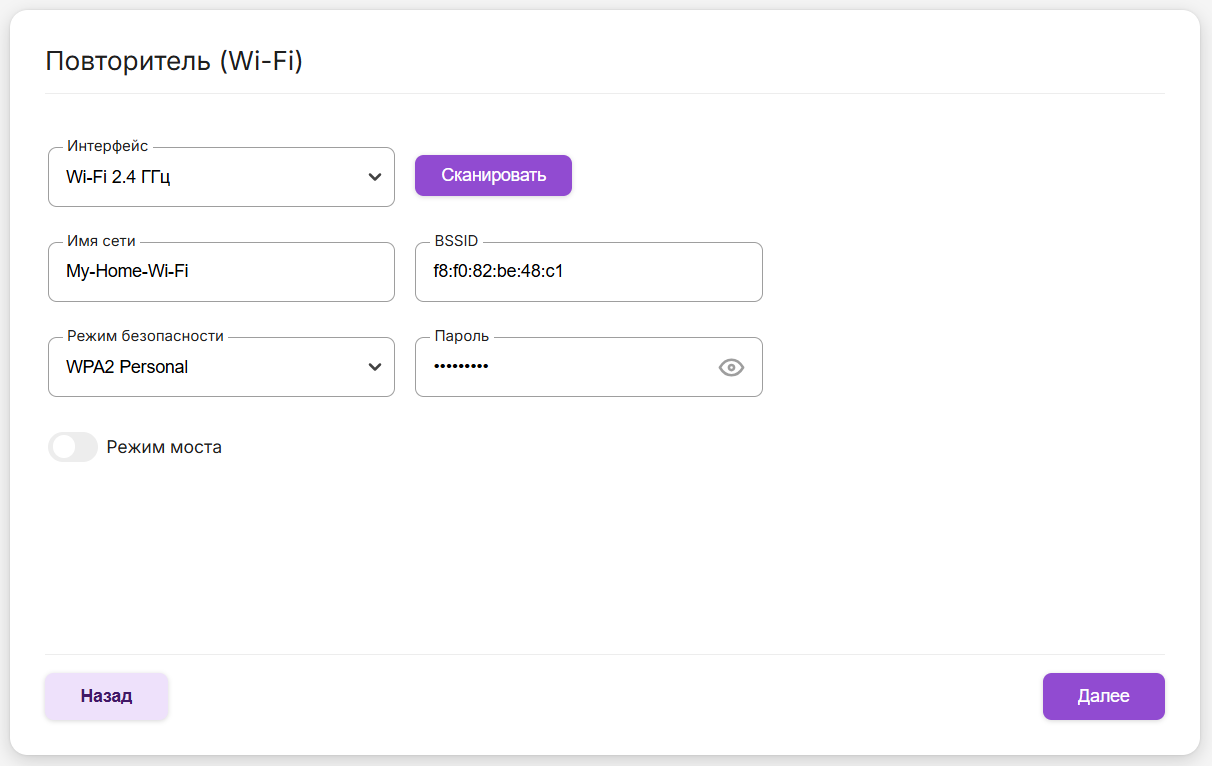Open the Интерфейс dropdown showing Wi-Fi 2.4 ГГц
Image resolution: width=1212 pixels, height=766 pixels.
point(210,178)
